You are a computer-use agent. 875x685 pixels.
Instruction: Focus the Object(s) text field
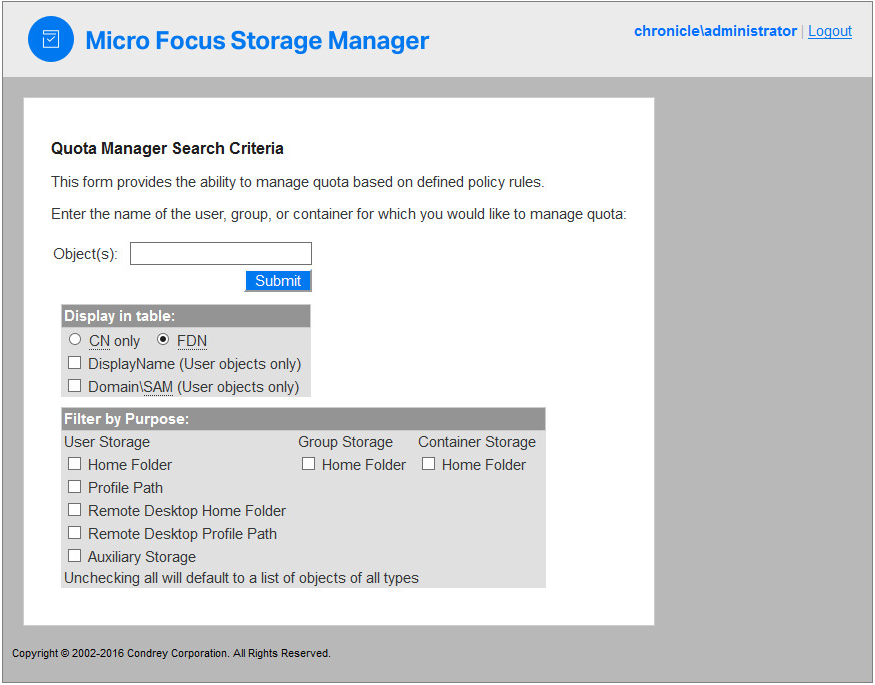(x=221, y=254)
